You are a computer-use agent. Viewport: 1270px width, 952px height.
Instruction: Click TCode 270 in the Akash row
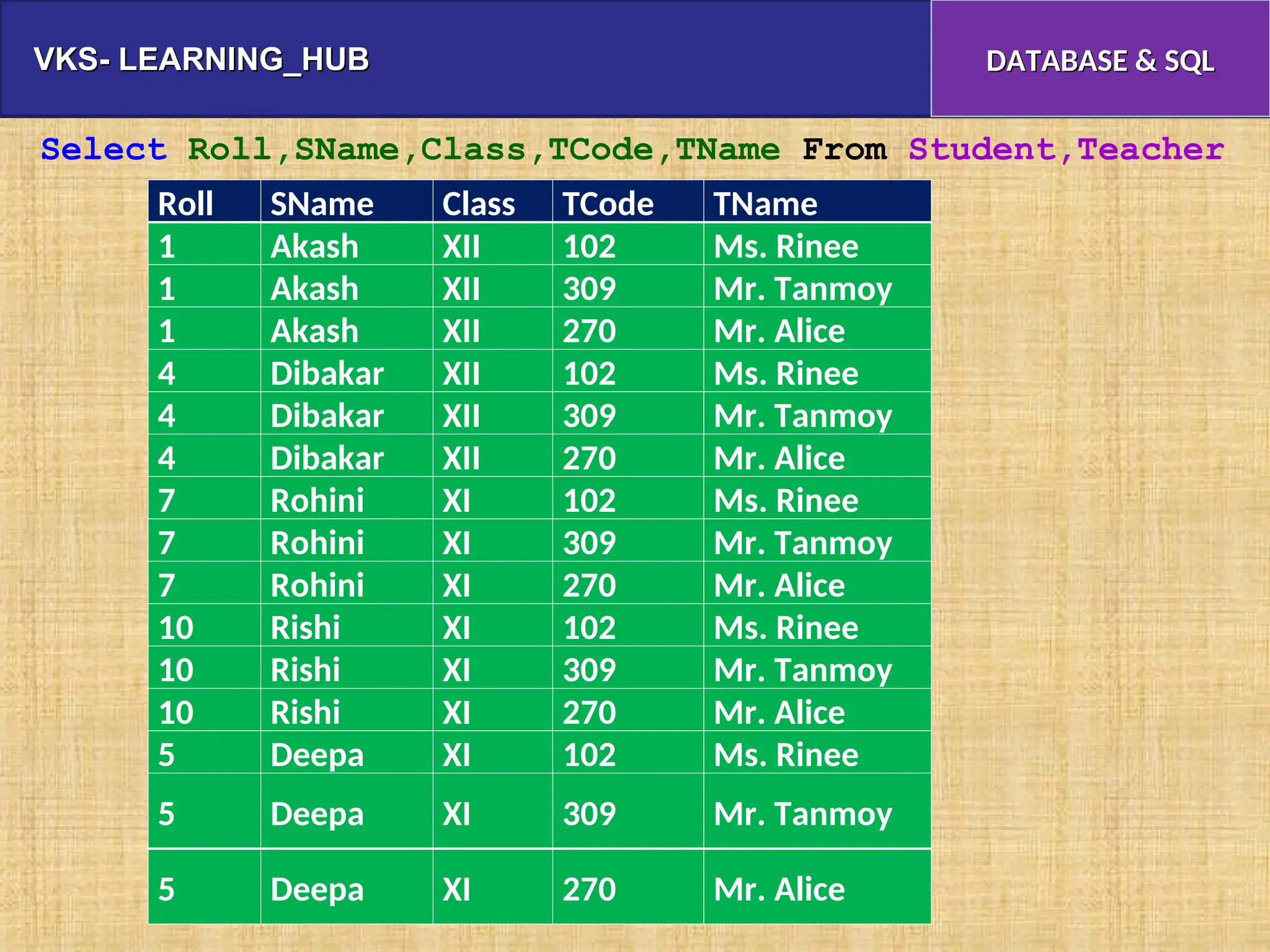tap(589, 332)
